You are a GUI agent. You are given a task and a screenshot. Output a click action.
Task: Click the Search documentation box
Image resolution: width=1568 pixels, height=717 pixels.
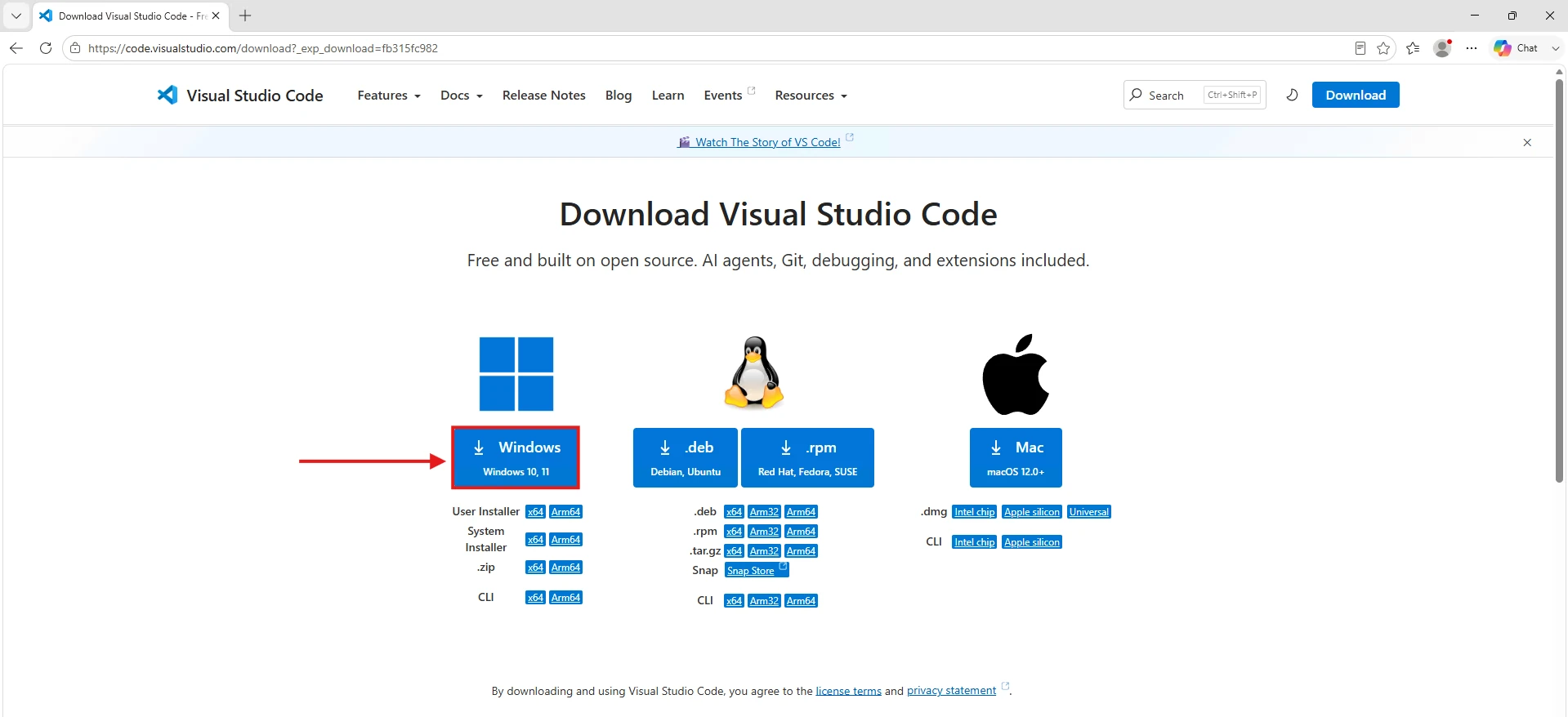pos(1195,95)
